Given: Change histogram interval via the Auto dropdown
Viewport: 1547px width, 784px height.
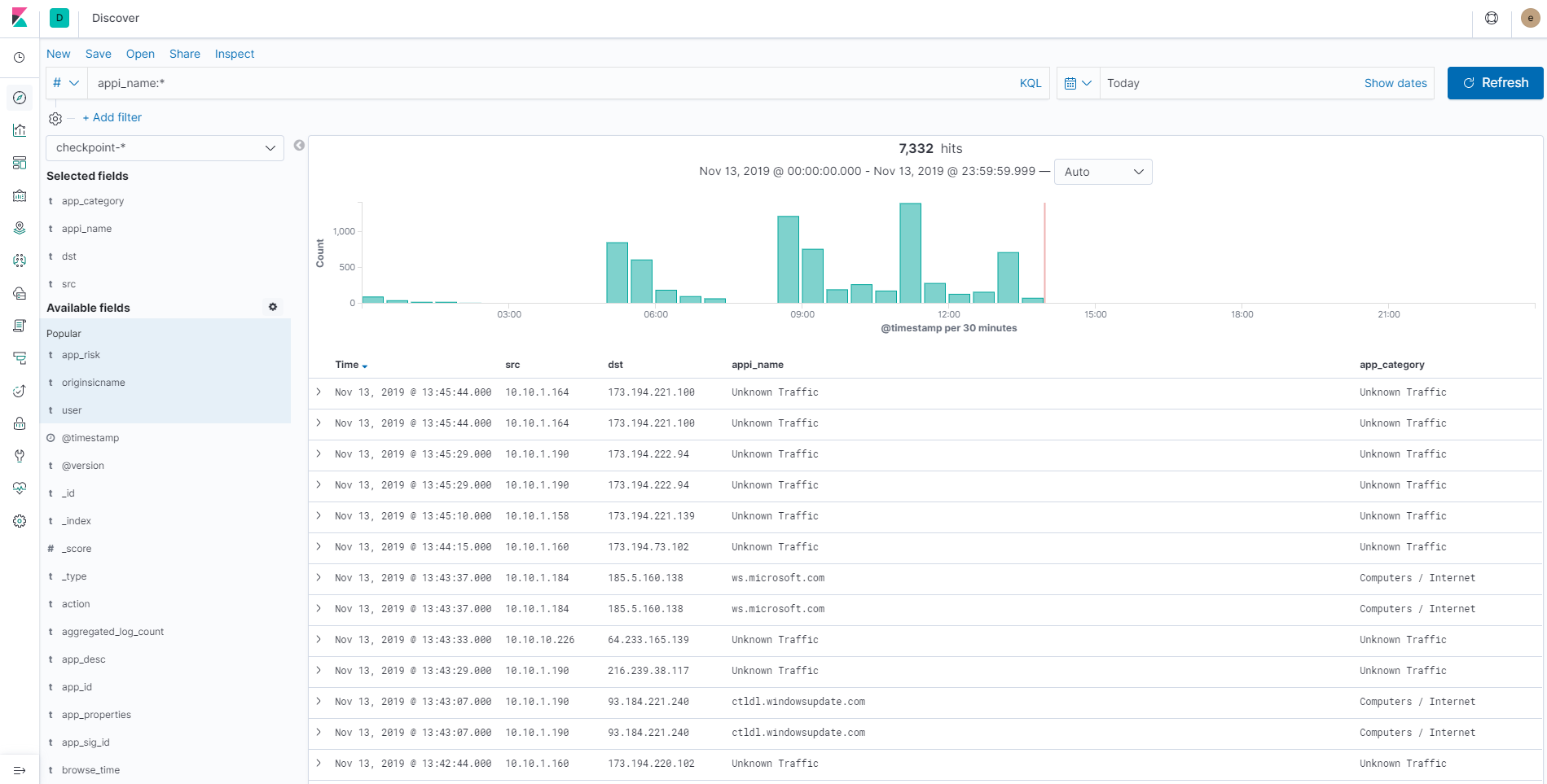Looking at the screenshot, I should tap(1103, 172).
